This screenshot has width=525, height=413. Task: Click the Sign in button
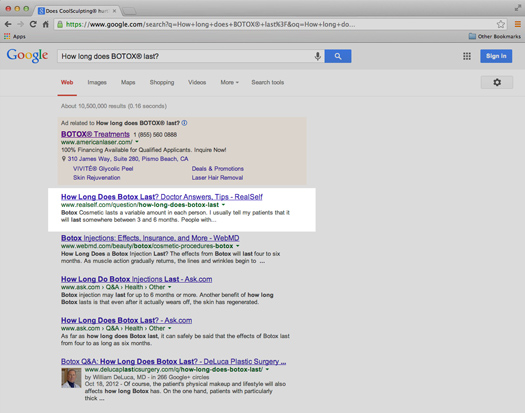[496, 56]
